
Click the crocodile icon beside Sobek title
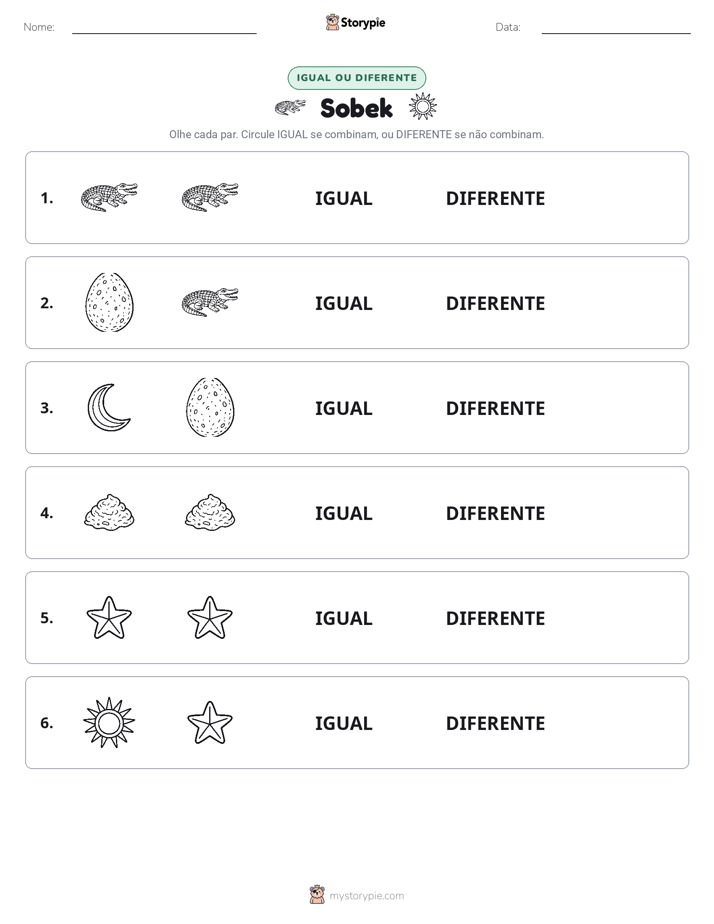coord(290,107)
